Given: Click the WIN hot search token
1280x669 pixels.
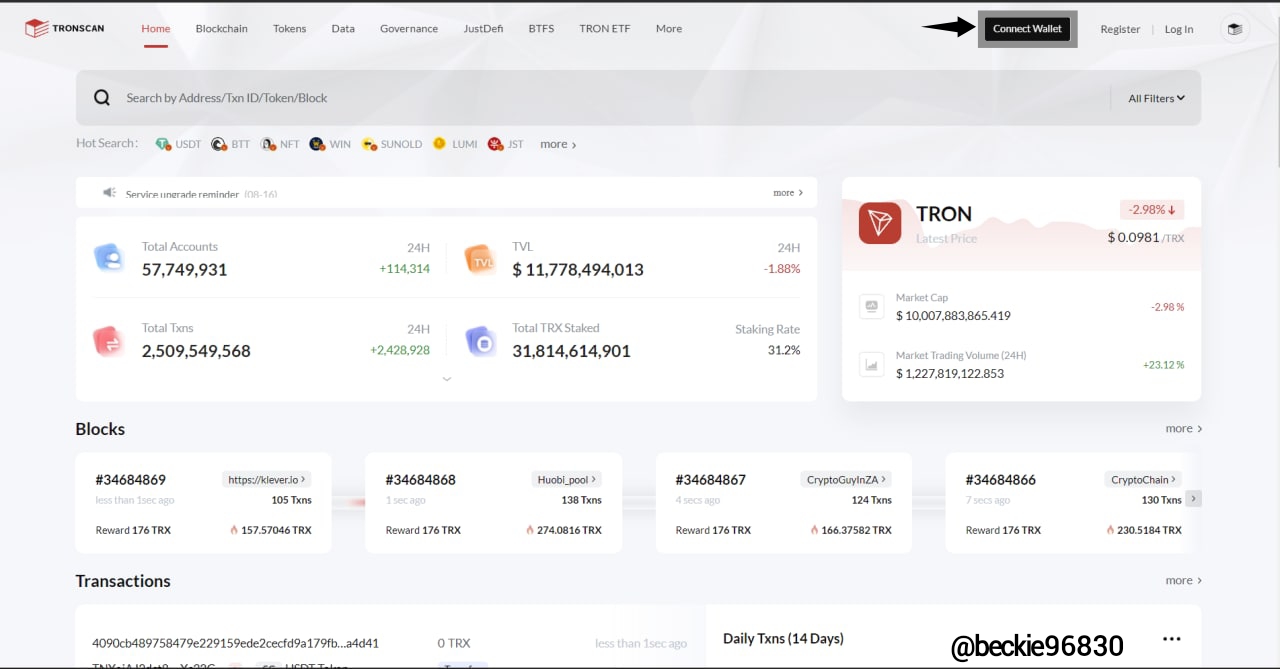Looking at the screenshot, I should (x=330, y=144).
